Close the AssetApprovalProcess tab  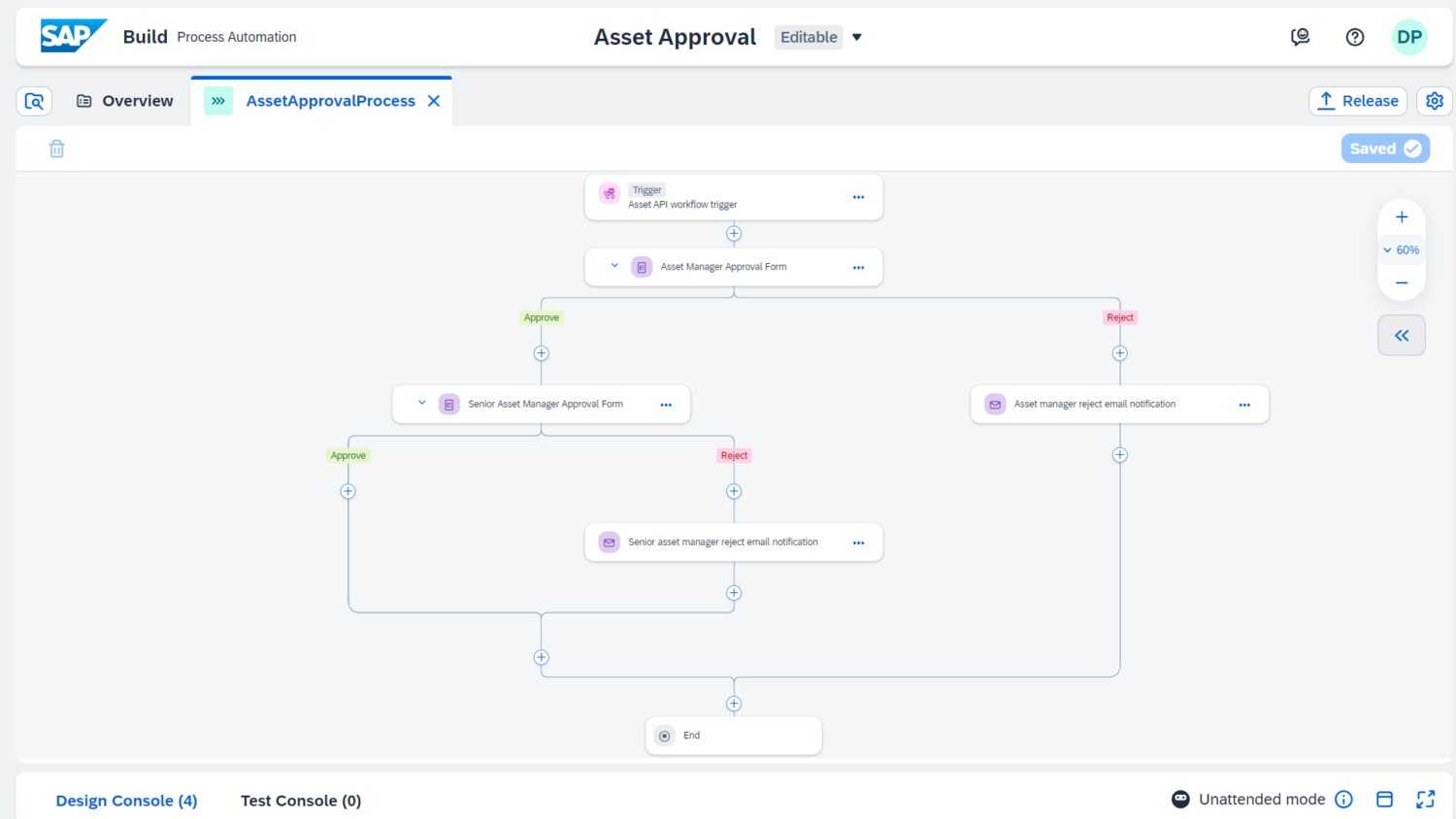pyautogui.click(x=434, y=101)
